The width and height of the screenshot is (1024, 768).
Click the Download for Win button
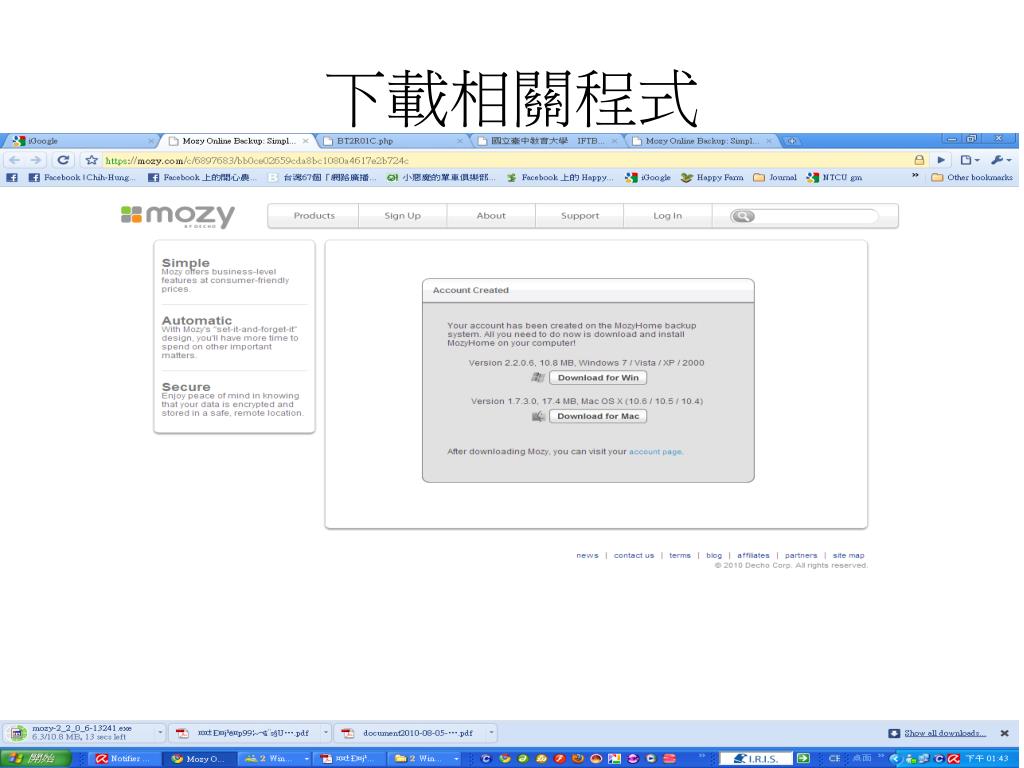[598, 377]
